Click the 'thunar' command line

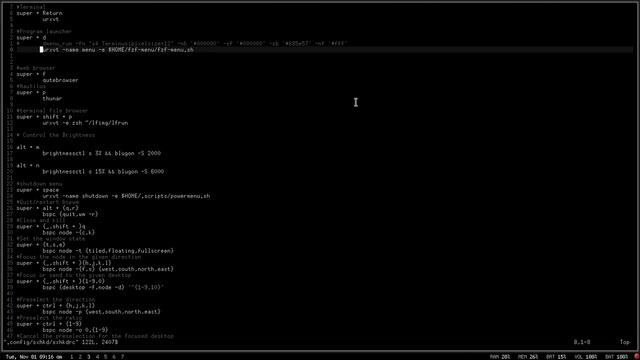[52, 98]
